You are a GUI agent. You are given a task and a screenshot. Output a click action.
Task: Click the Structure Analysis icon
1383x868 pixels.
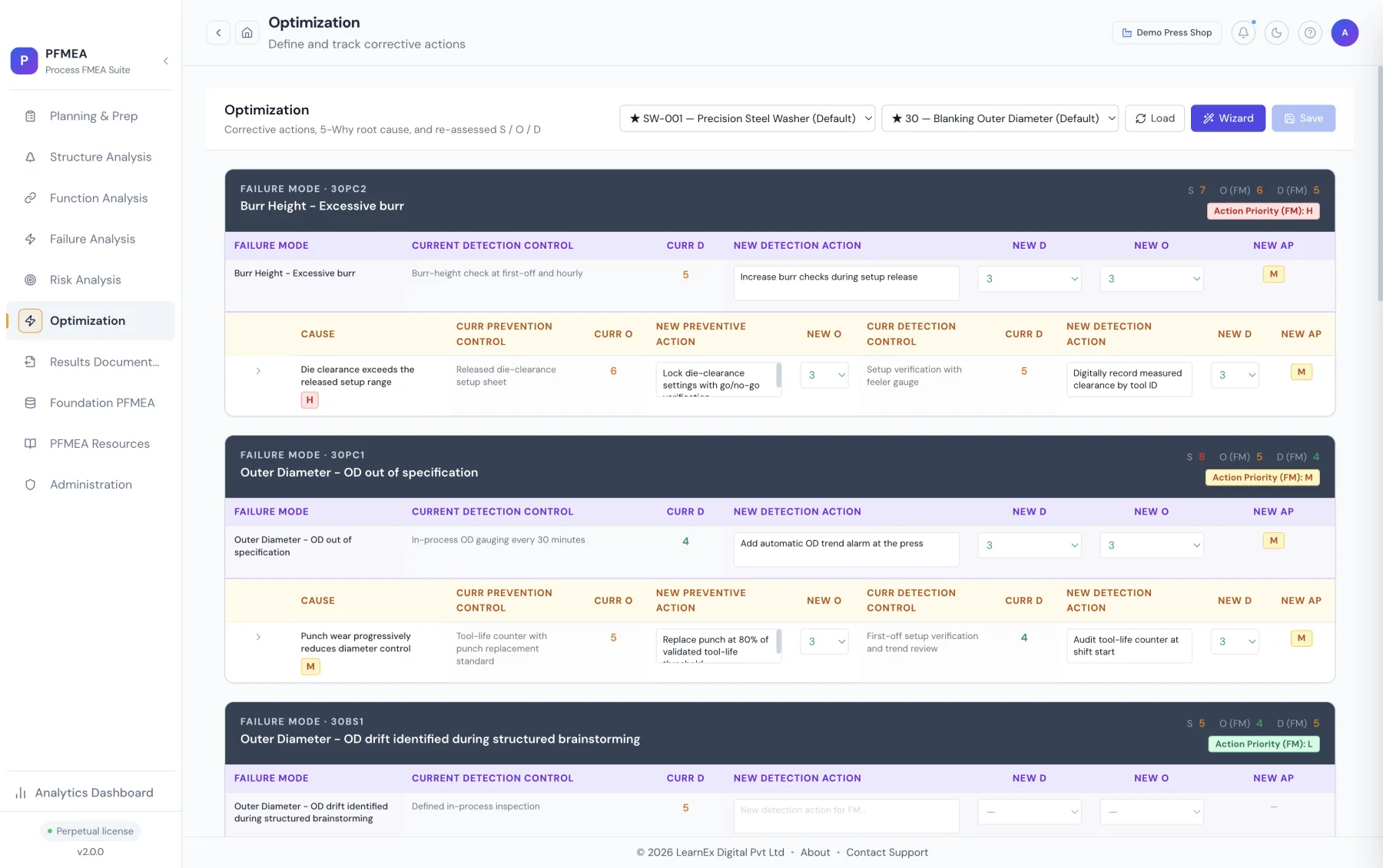coord(31,157)
